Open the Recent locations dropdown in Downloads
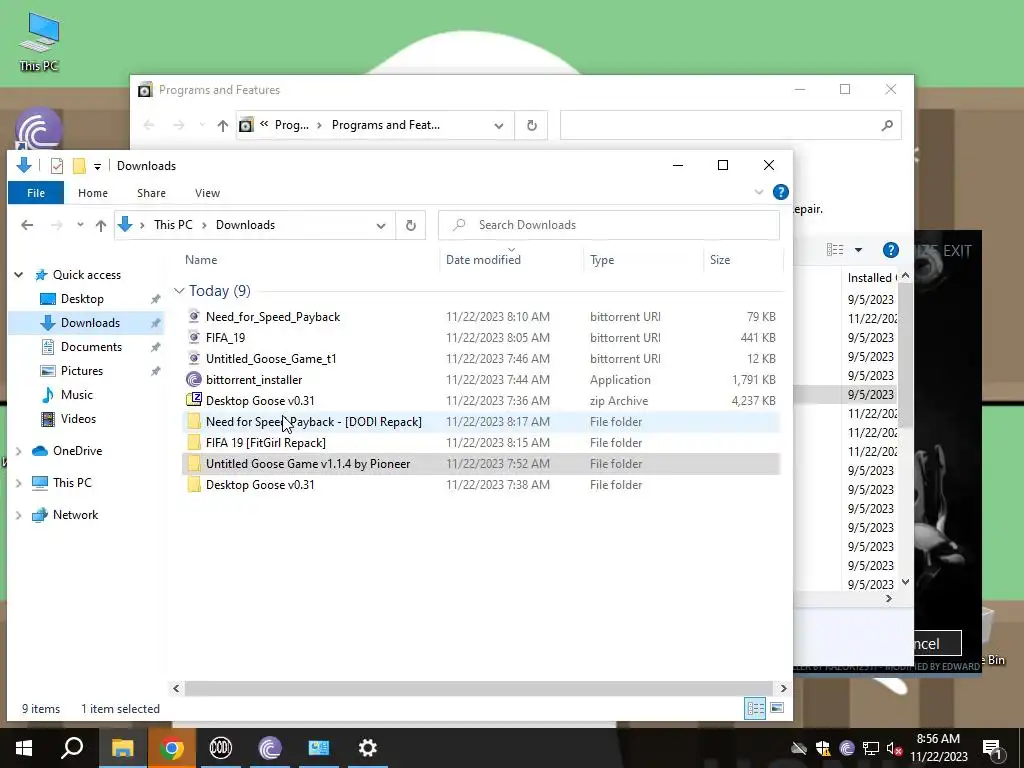The height and width of the screenshot is (768, 1024). click(x=80, y=225)
